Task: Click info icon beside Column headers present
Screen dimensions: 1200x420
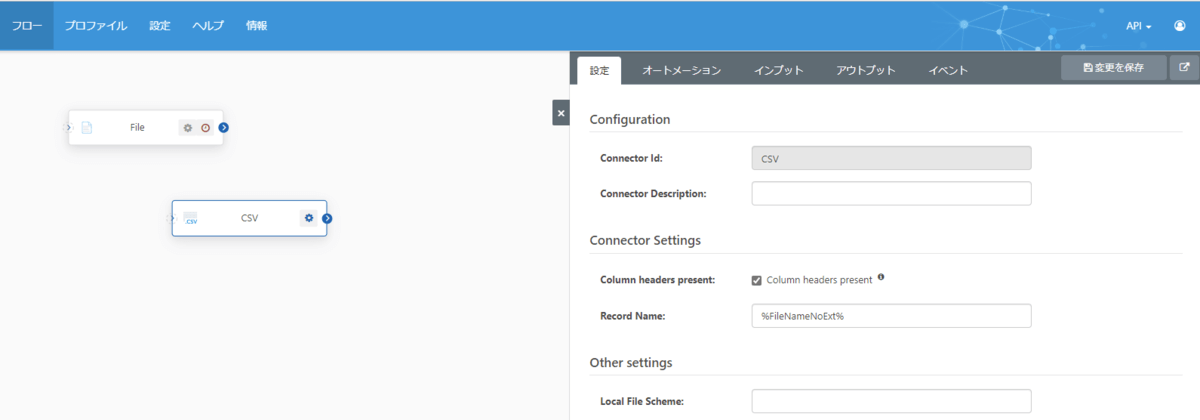Action: 881,278
